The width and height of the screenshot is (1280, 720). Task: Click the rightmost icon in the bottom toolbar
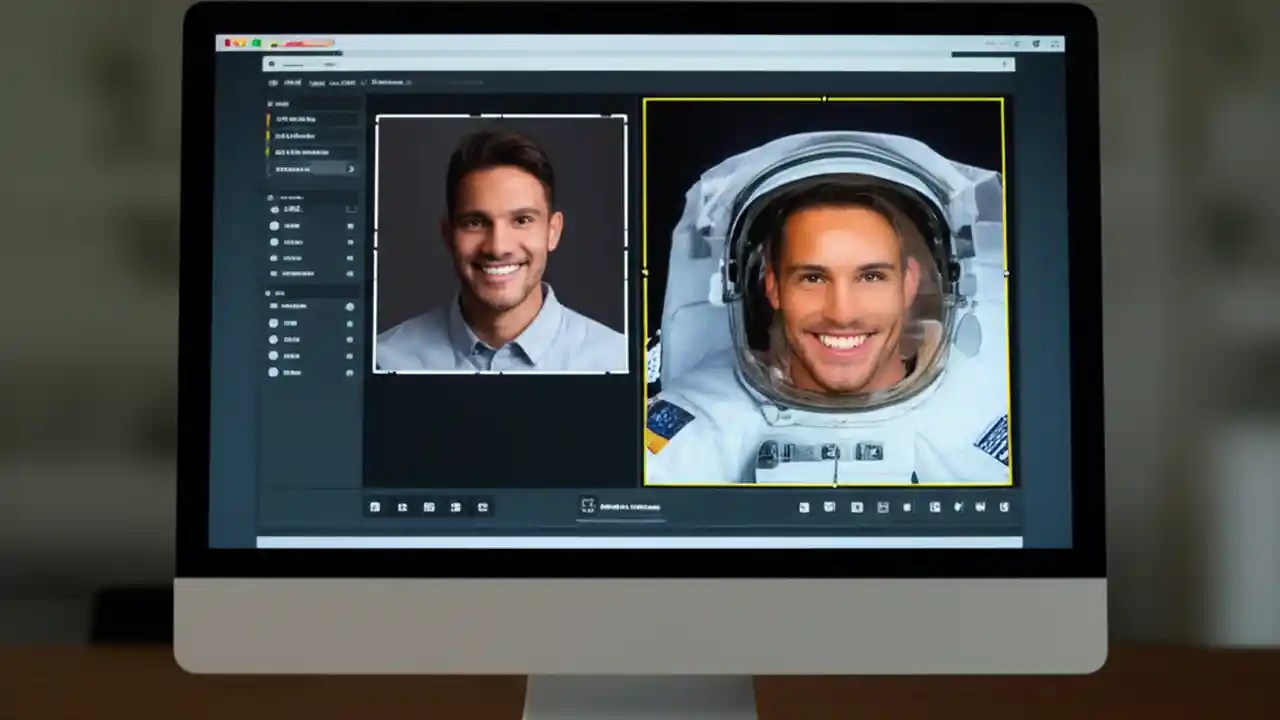tap(1004, 507)
